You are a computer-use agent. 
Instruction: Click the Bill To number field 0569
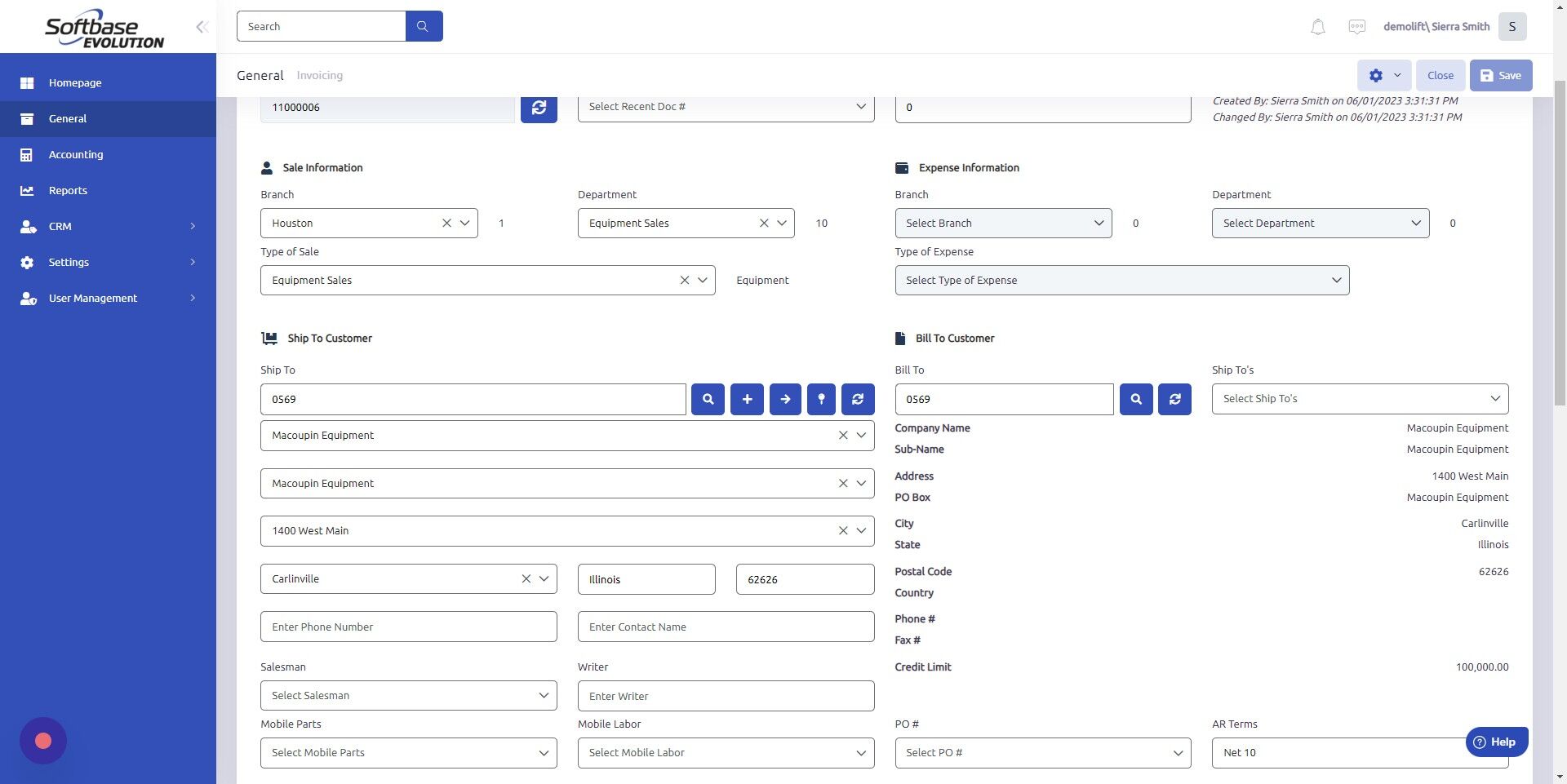click(x=1004, y=399)
